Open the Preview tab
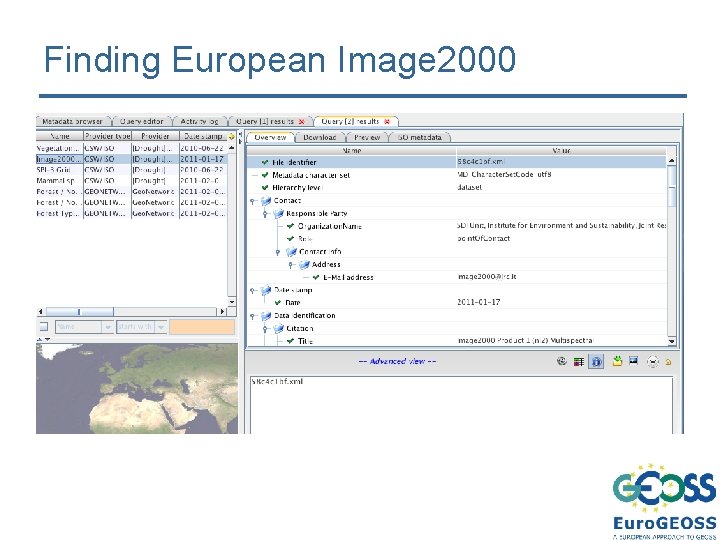The image size is (720, 540). 367,137
